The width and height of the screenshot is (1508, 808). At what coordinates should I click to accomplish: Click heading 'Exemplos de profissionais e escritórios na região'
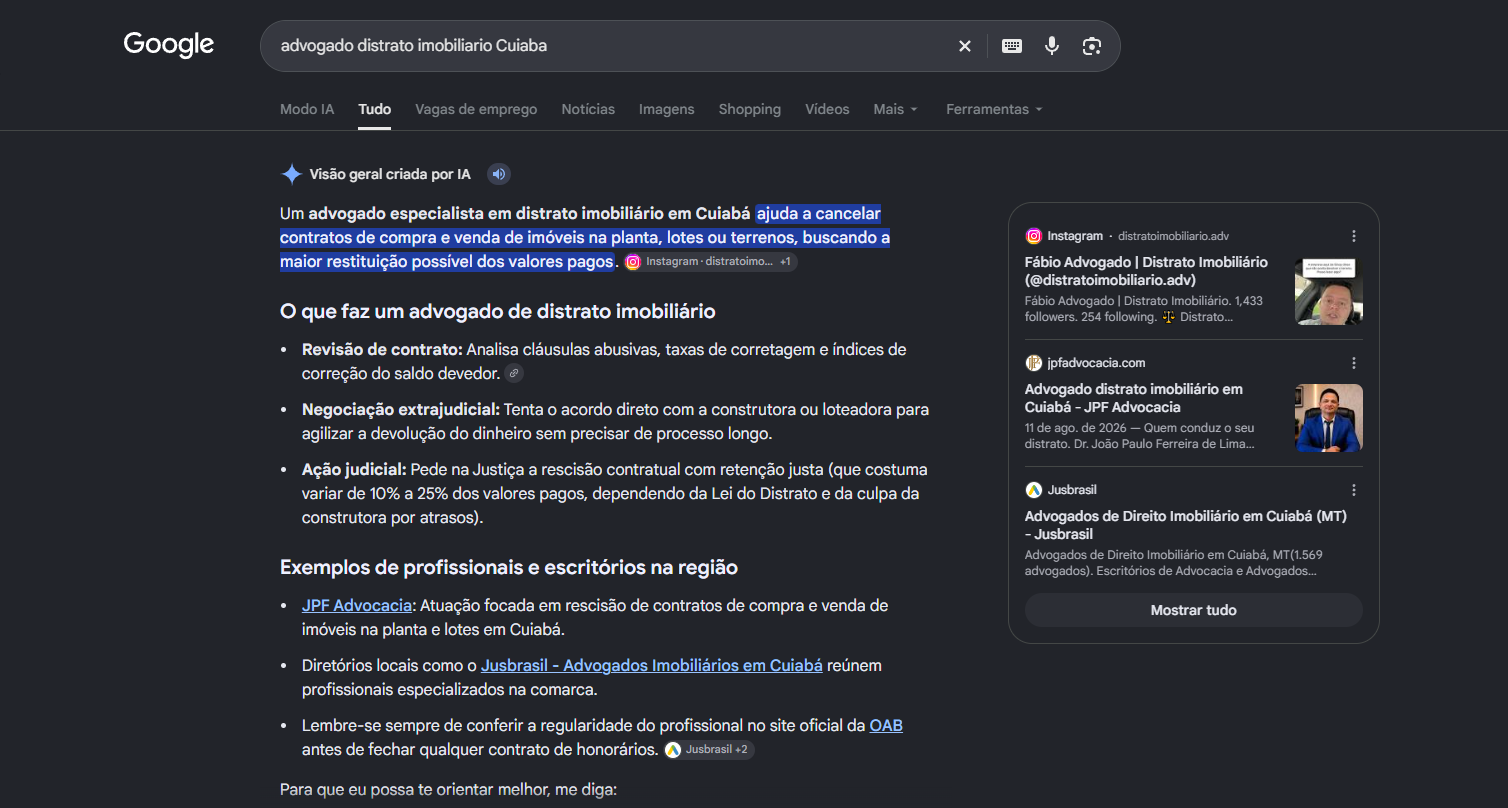509,567
